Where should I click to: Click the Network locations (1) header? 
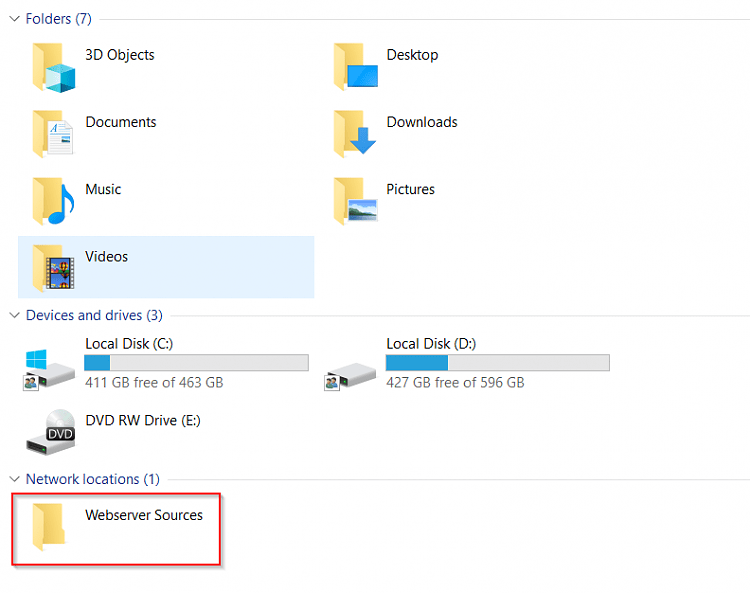[x=93, y=479]
